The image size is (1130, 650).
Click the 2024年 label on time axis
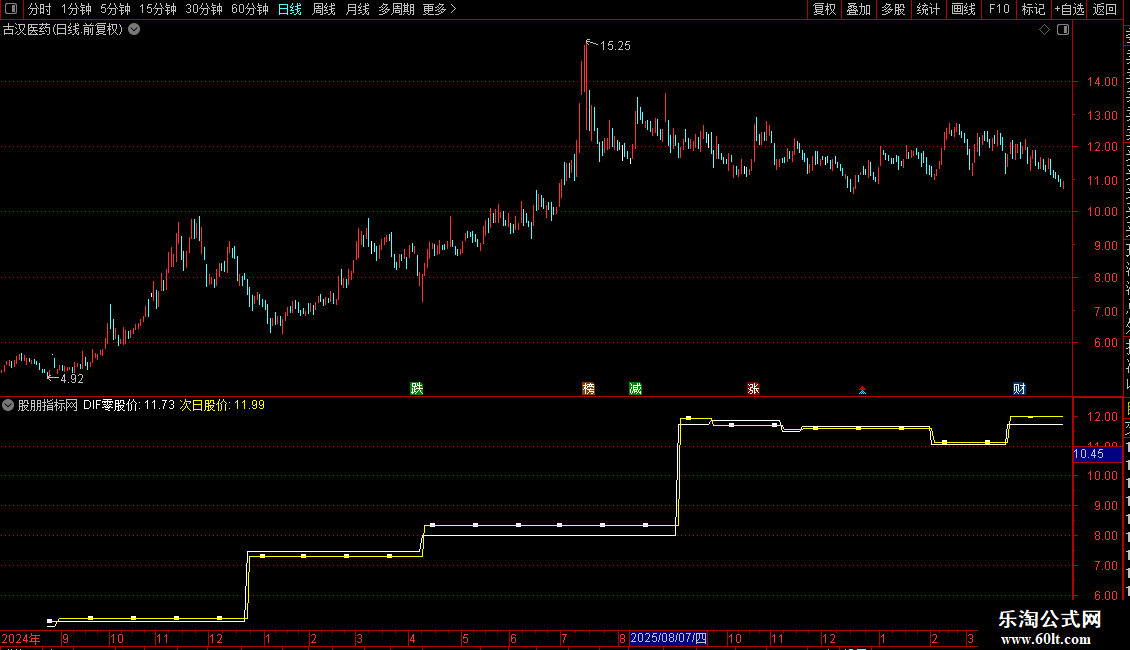[x=21, y=638]
